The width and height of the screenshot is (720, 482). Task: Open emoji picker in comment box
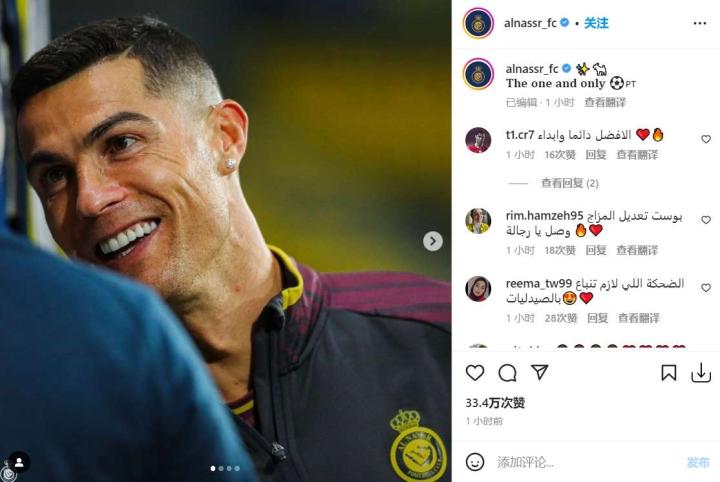[475, 462]
